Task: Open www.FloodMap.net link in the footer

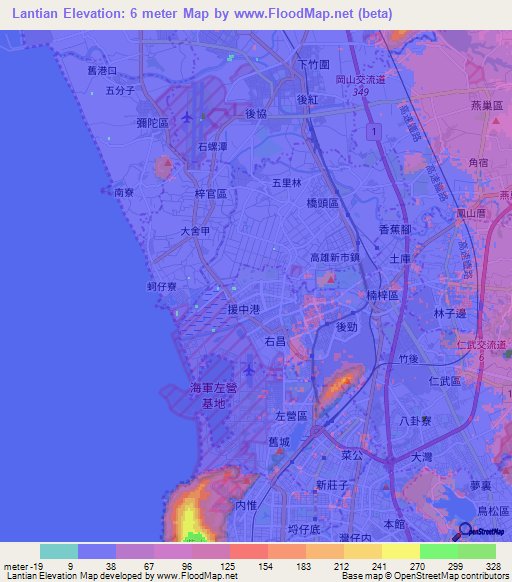Action: click(x=197, y=576)
